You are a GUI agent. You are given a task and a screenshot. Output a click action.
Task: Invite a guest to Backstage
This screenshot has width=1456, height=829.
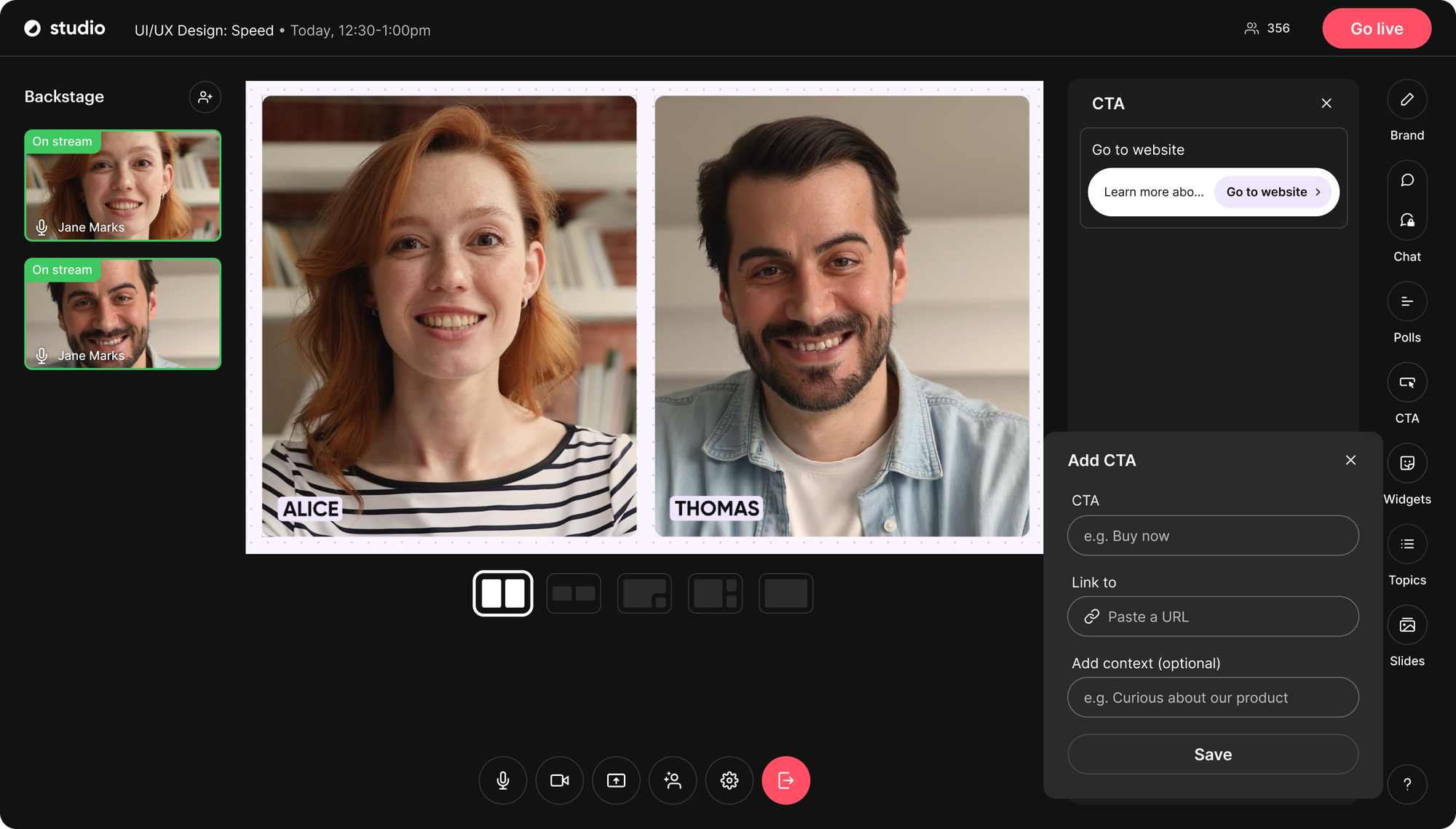click(205, 97)
